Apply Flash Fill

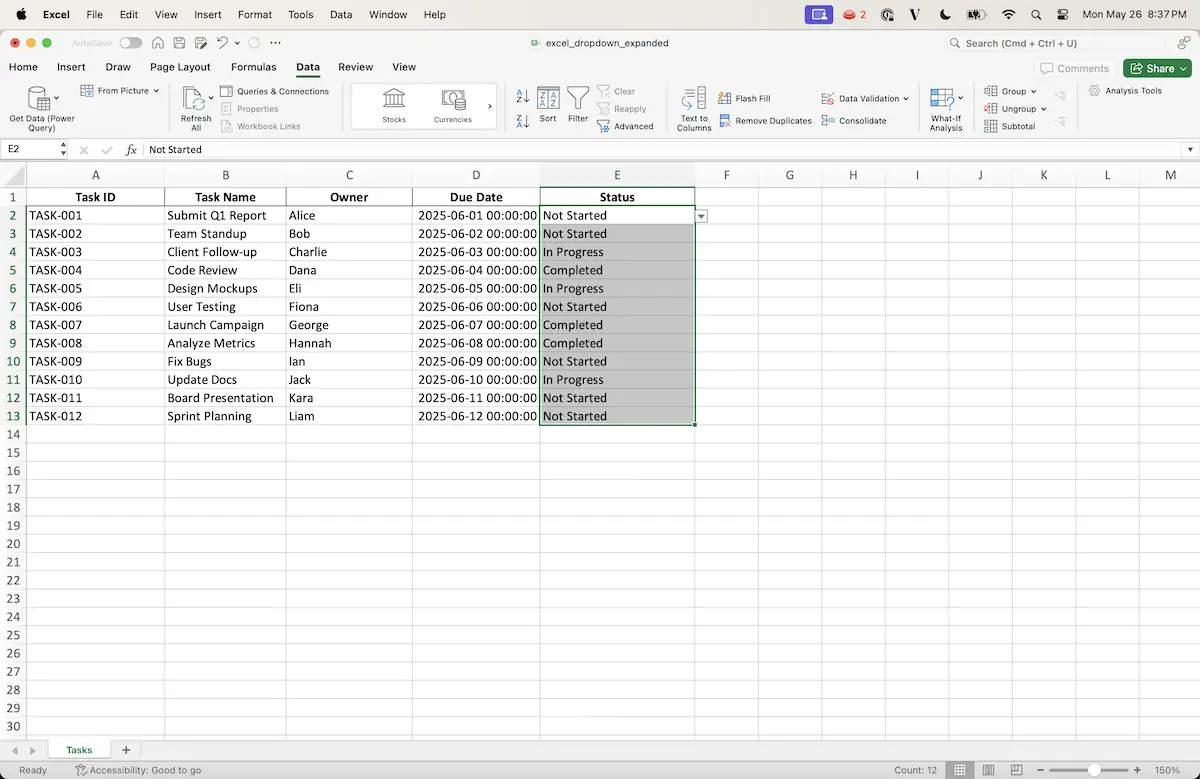click(745, 98)
